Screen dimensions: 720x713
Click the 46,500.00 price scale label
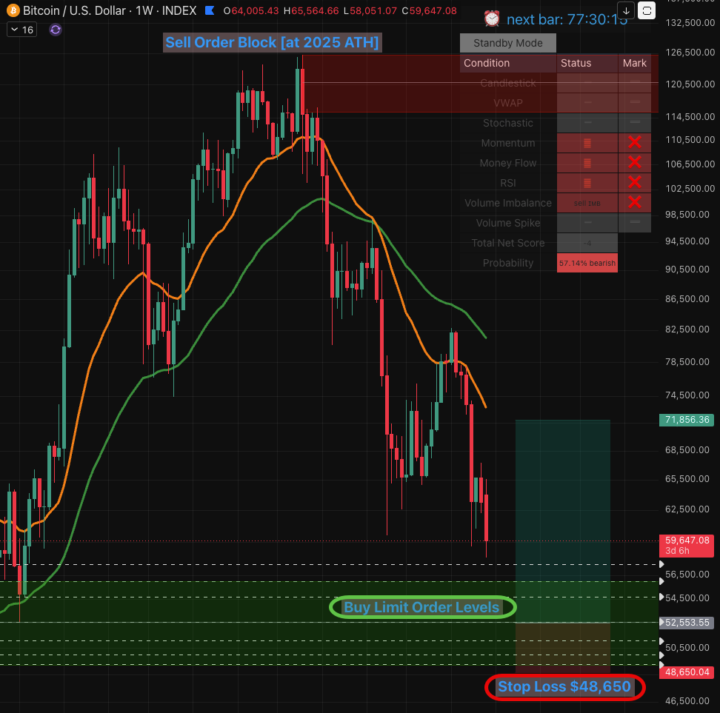point(687,701)
